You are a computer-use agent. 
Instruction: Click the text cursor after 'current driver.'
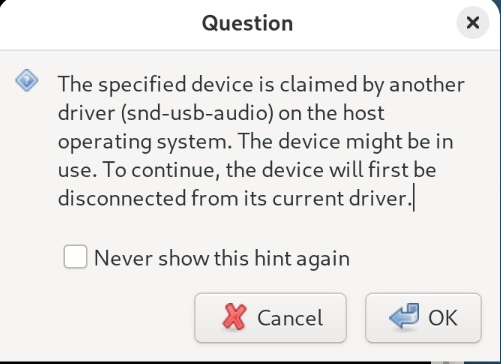pos(414,198)
